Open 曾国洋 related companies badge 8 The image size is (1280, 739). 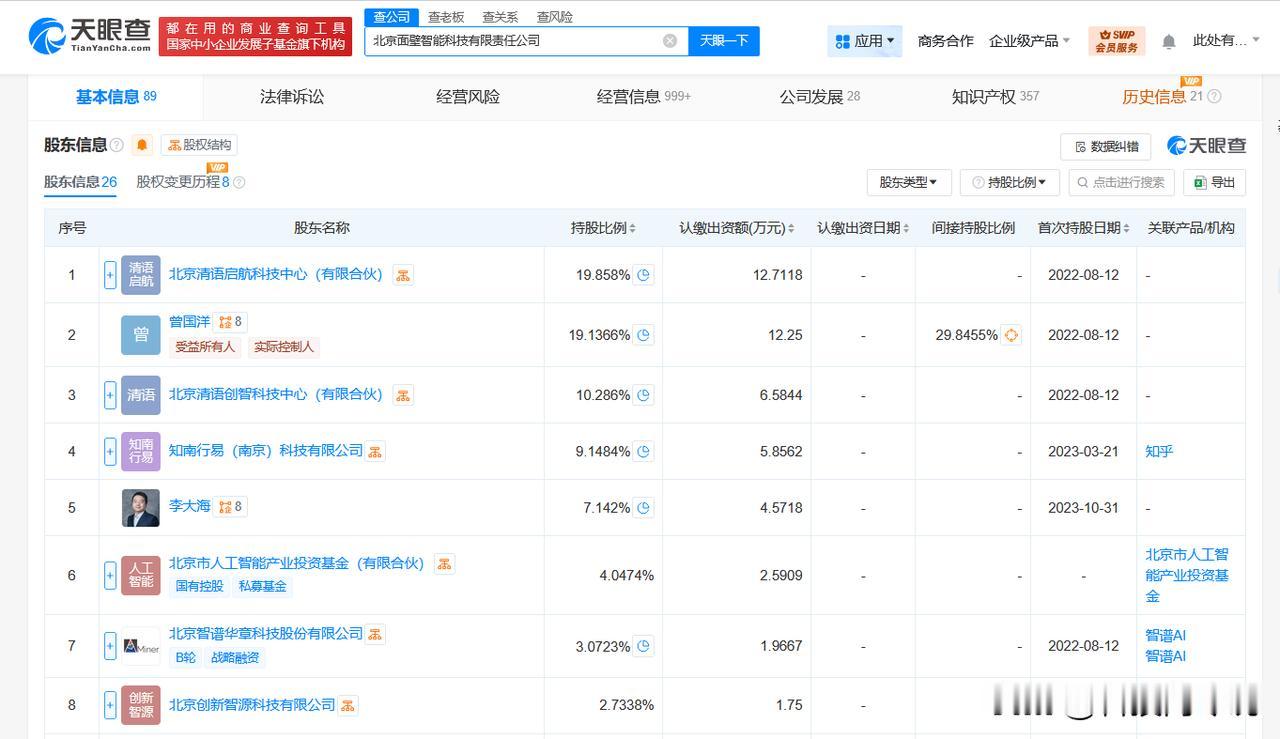[231, 322]
